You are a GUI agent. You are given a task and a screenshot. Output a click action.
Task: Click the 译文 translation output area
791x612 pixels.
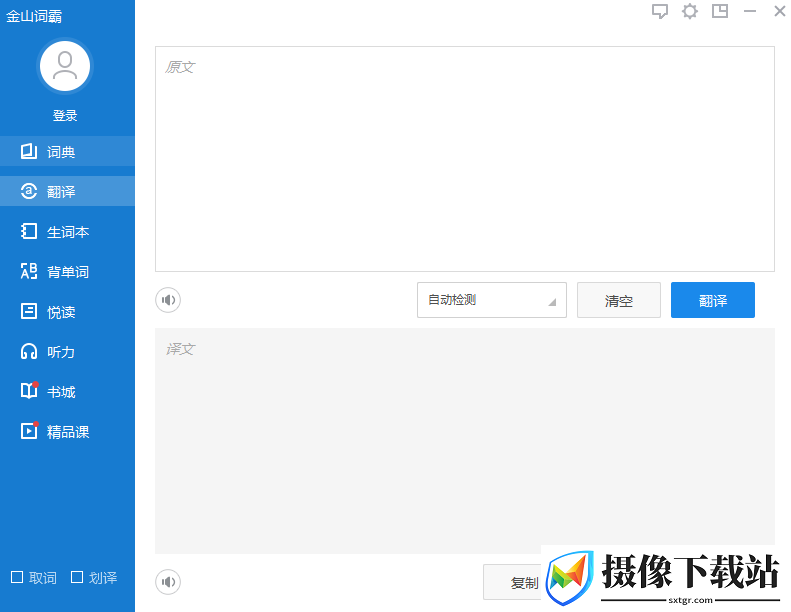(x=465, y=440)
